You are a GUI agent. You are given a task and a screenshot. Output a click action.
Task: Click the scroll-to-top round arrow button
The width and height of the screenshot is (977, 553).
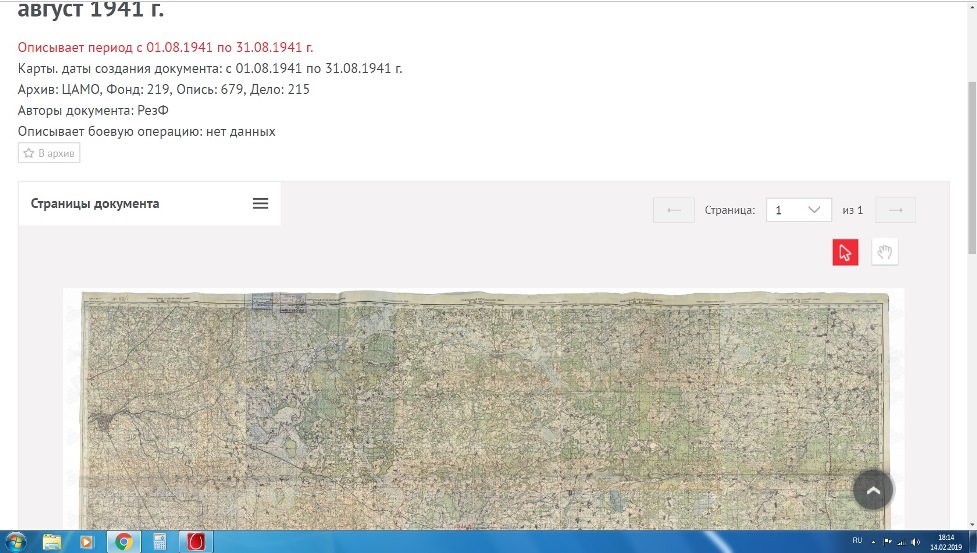coord(873,490)
